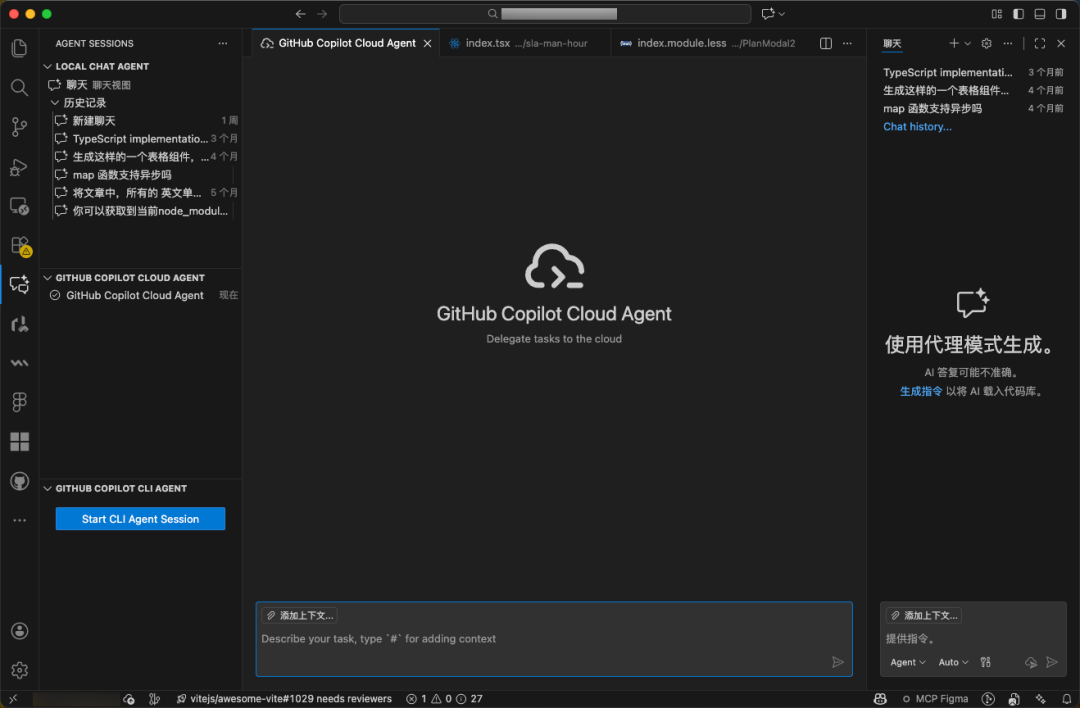Viewport: 1080px width, 708px height.
Task: Open 聊天 聊天视图 item
Action: (x=141, y=85)
